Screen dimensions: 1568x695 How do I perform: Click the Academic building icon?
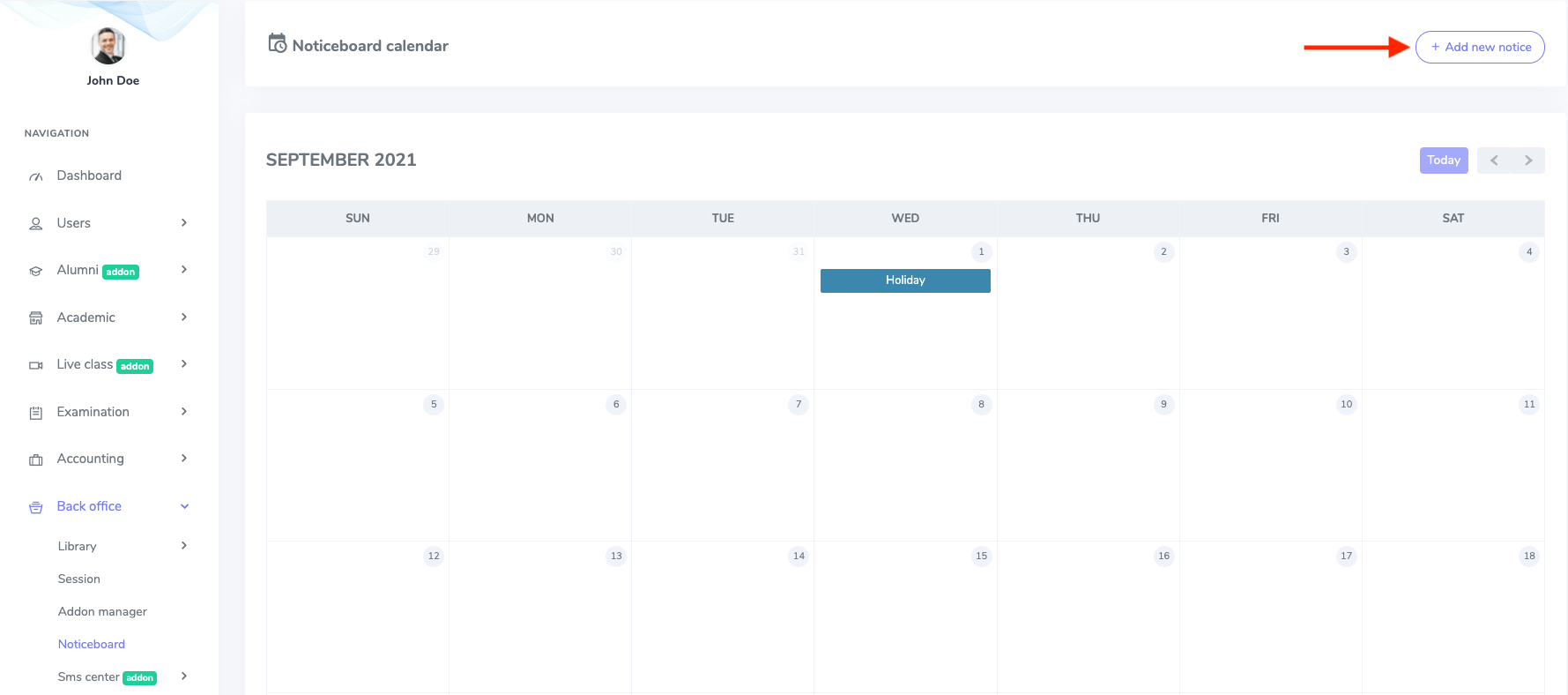coord(36,318)
